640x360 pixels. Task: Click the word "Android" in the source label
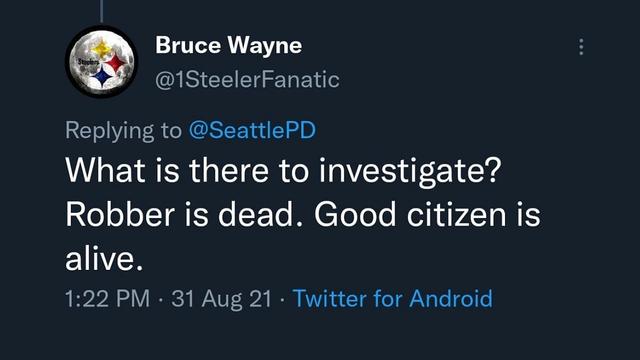[451, 298]
